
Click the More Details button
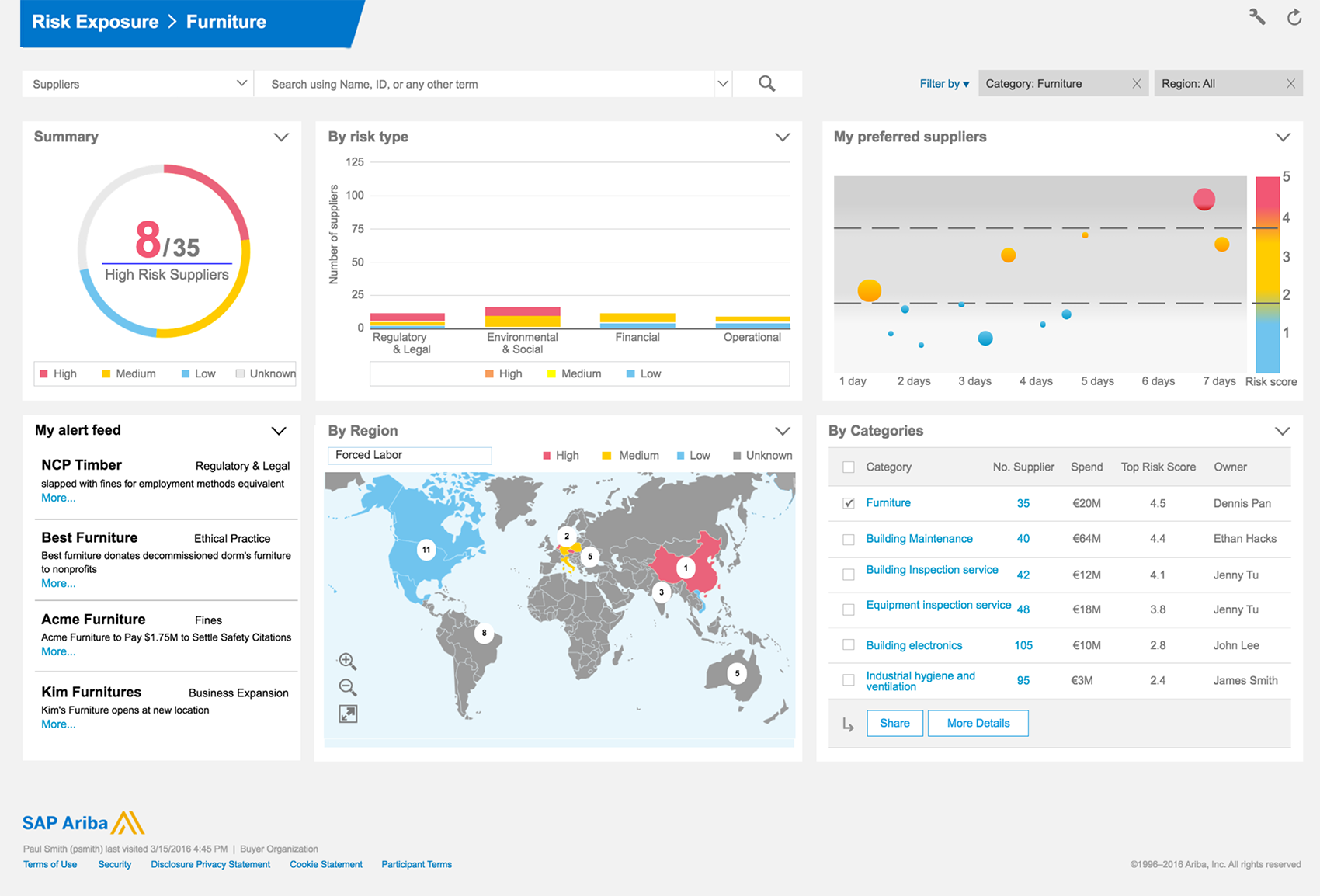[978, 723]
